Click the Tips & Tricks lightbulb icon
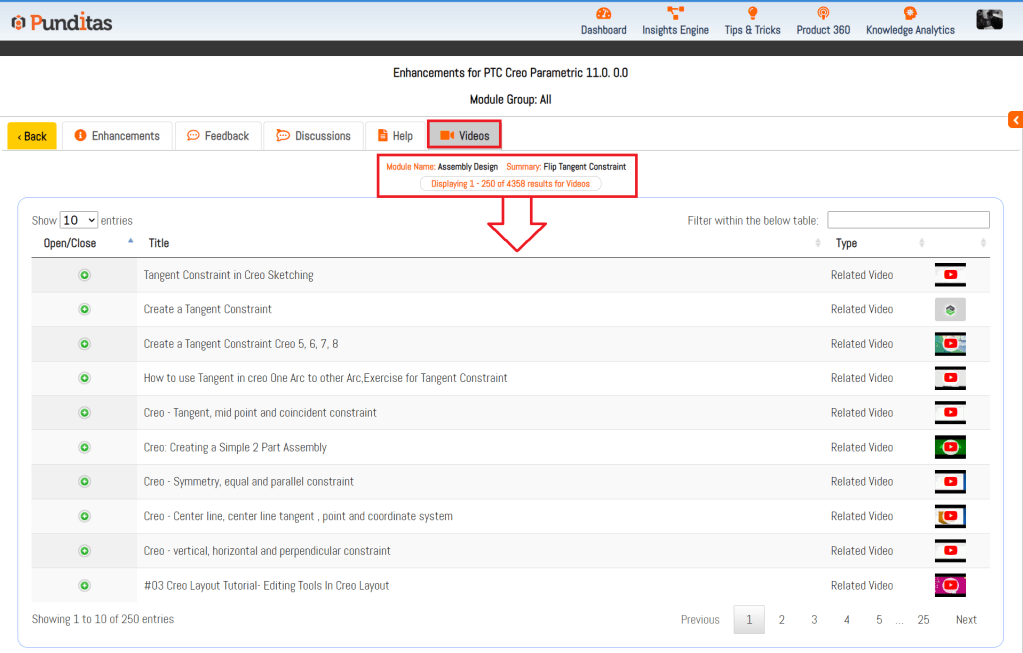Image resolution: width=1023 pixels, height=653 pixels. click(x=752, y=14)
